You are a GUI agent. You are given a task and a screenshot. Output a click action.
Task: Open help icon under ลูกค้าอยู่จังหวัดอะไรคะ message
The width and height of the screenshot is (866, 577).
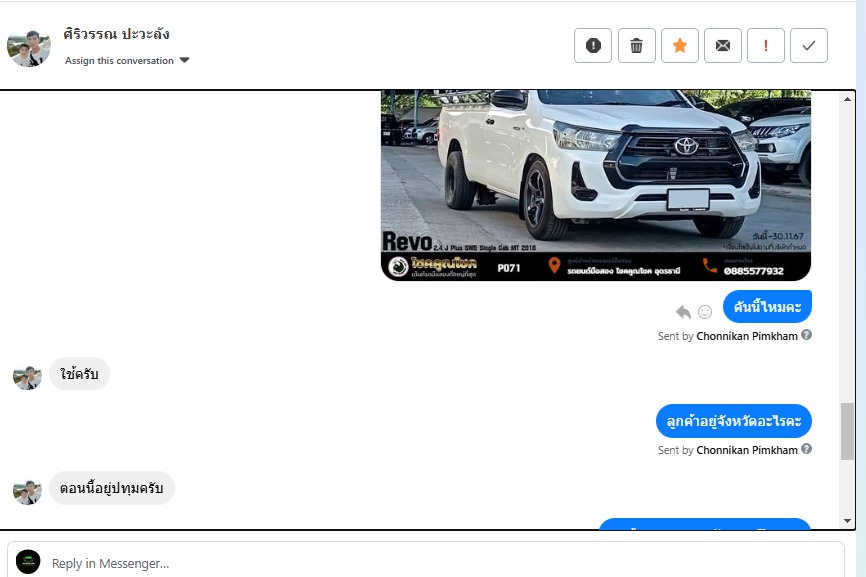pyautogui.click(x=806, y=449)
